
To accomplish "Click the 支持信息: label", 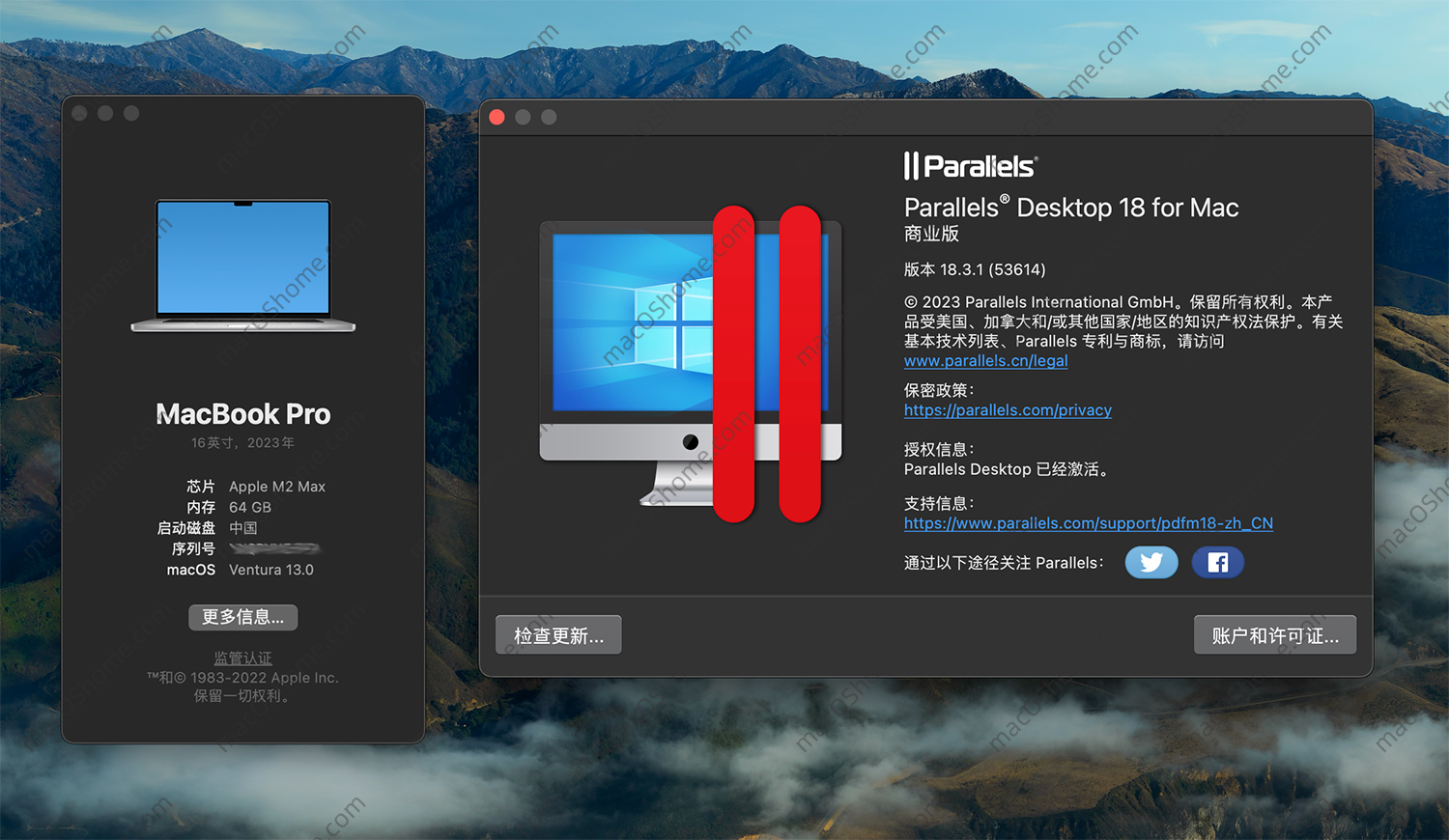I will (939, 503).
